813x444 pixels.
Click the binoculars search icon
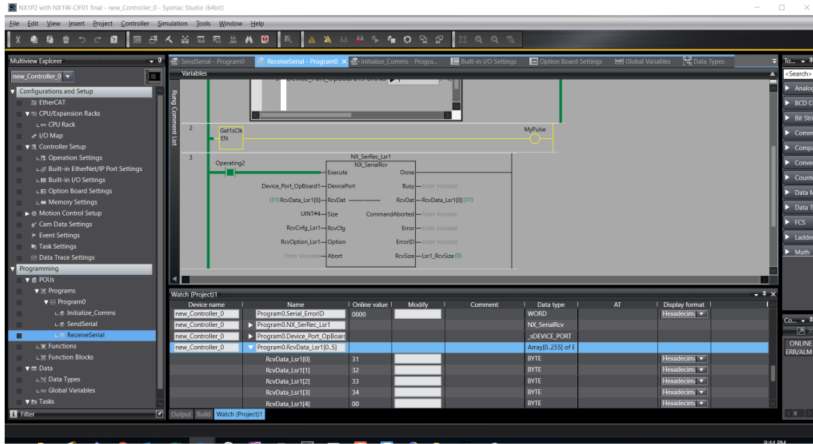(249, 39)
